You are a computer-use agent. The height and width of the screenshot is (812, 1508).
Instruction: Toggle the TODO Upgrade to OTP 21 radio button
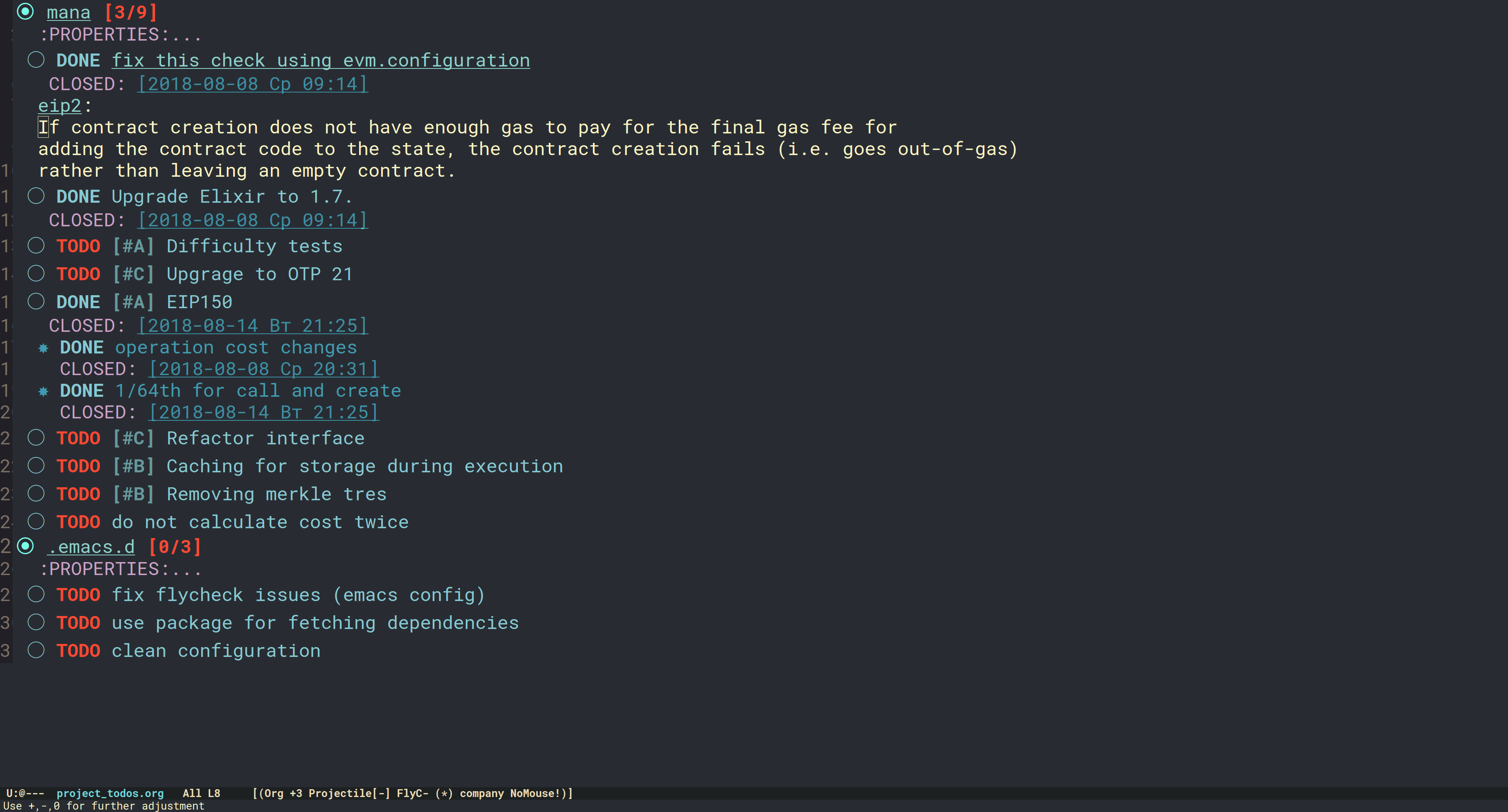[x=35, y=273]
